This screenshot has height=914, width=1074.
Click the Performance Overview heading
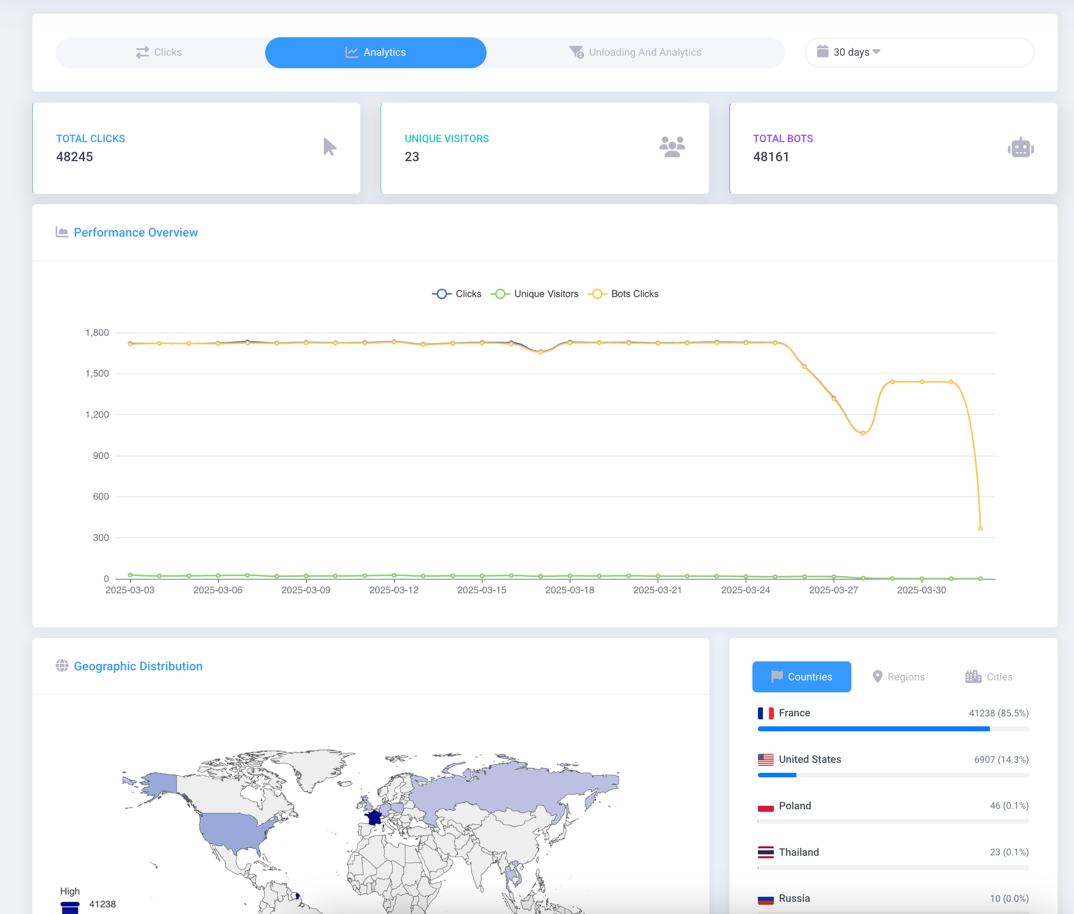click(136, 232)
